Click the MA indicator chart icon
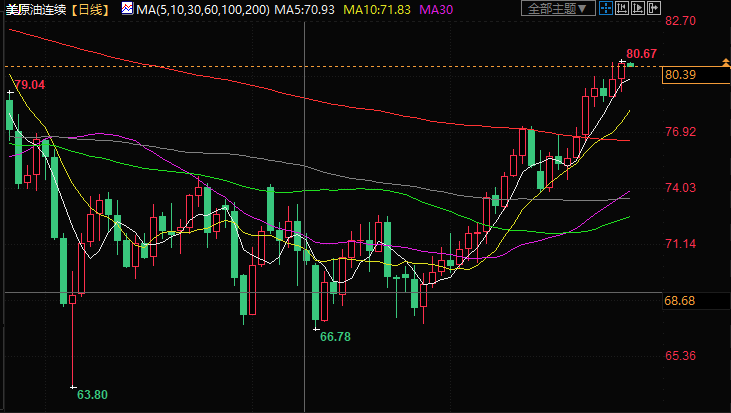Viewport: 731px width, 413px height. coord(127,8)
